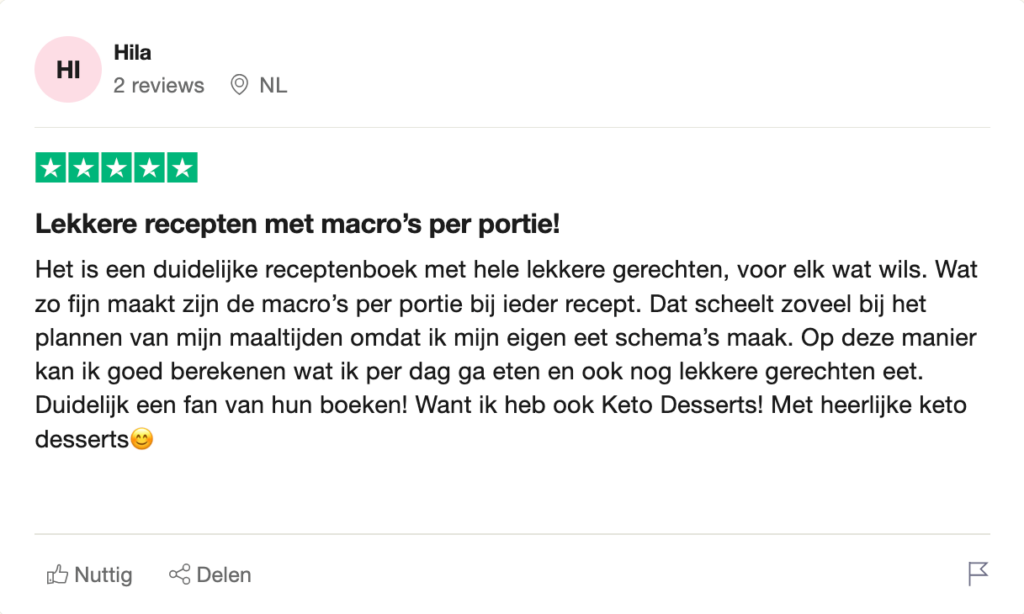Click the smiling emoji after desserts

143,439
